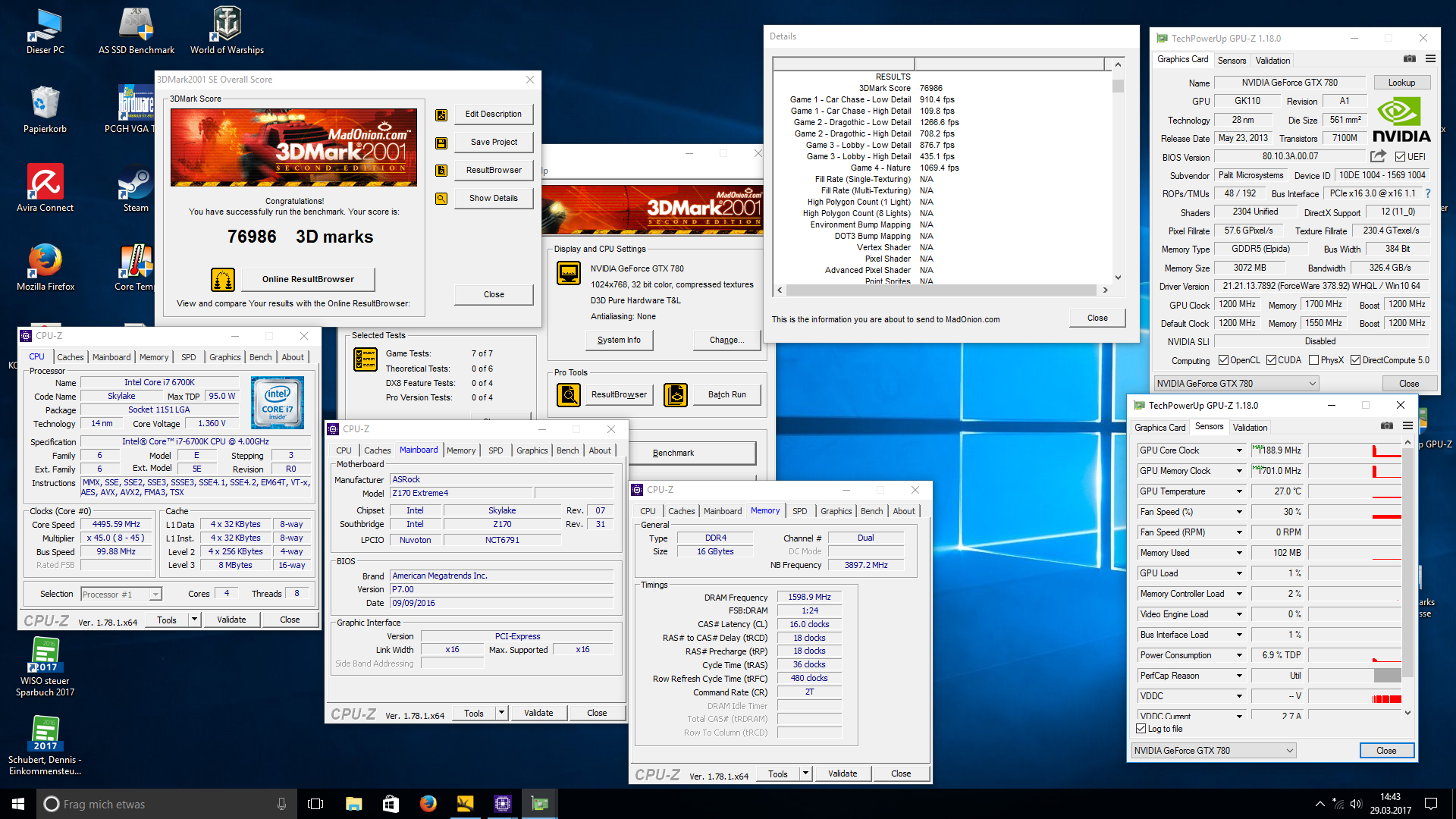Click the Batch Run icon

pos(676,395)
